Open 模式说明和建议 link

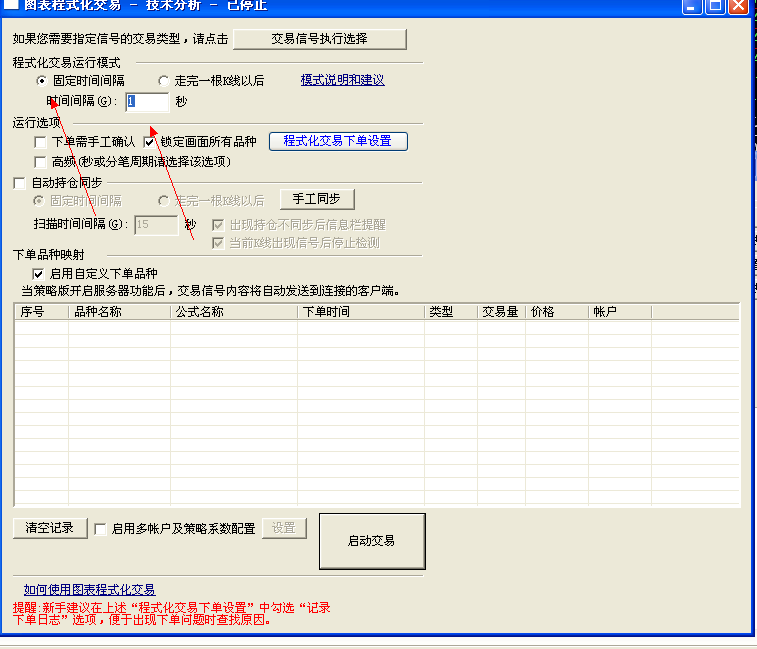(343, 80)
